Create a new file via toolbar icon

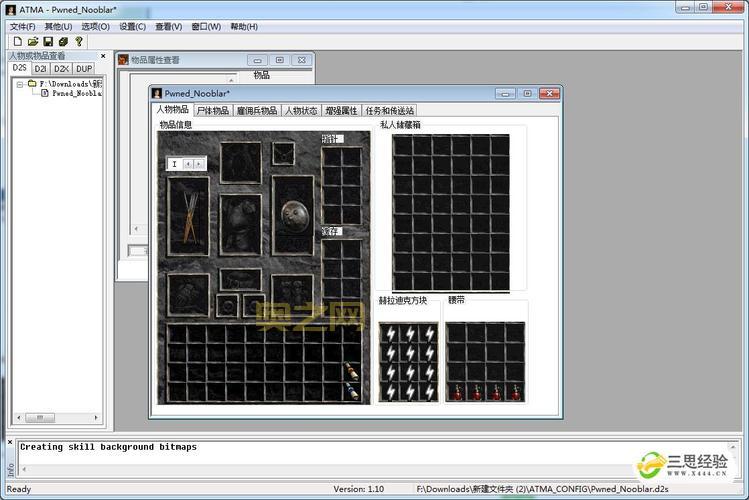point(18,42)
